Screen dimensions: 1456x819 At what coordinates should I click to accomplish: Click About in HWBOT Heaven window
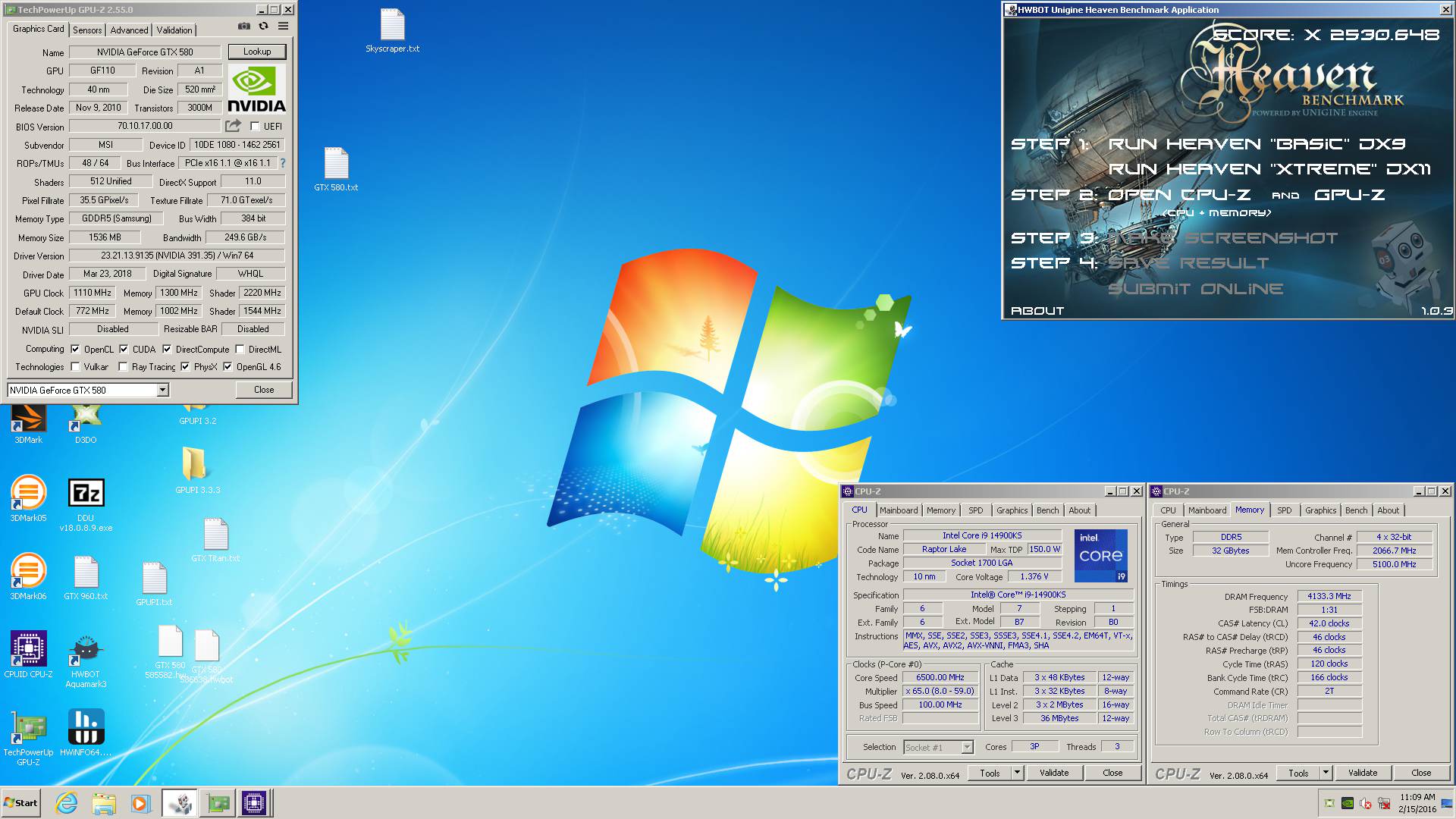coord(1037,311)
